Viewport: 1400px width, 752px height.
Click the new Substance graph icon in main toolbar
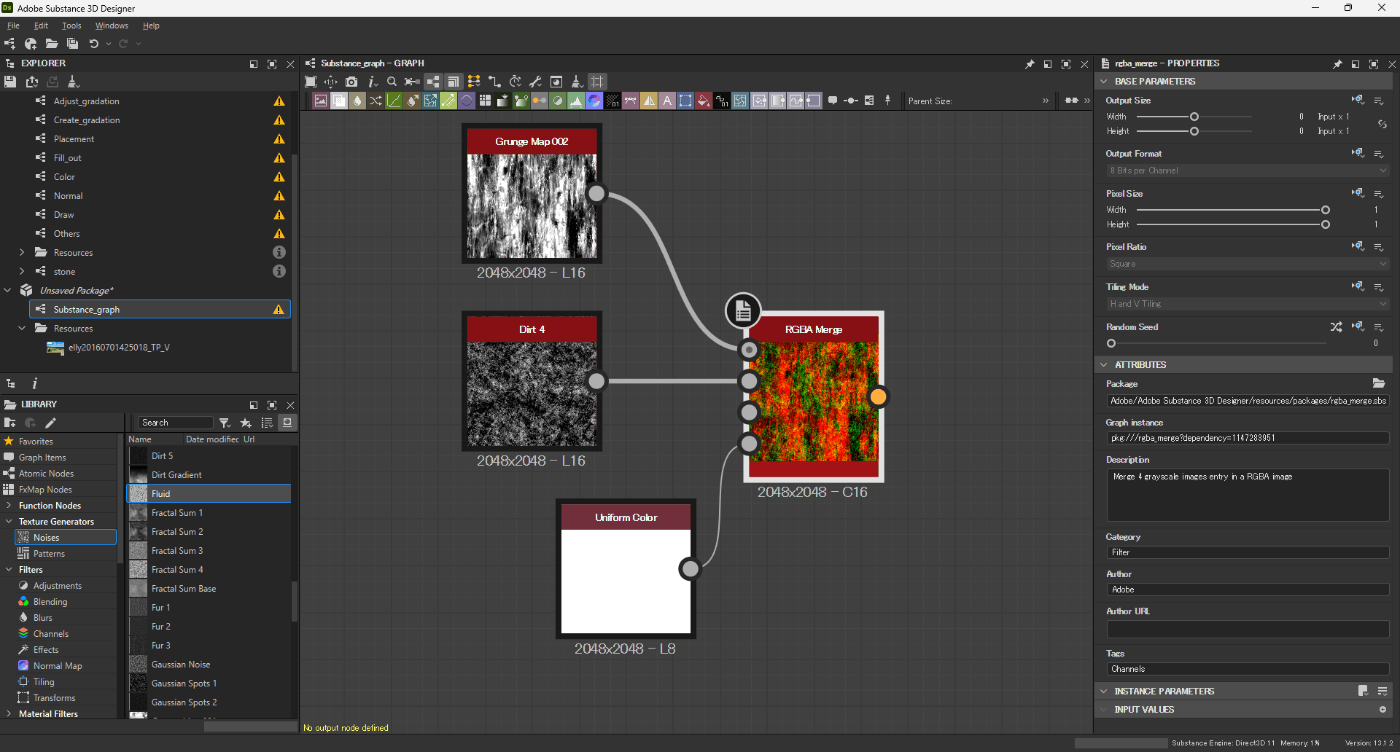tap(11, 44)
